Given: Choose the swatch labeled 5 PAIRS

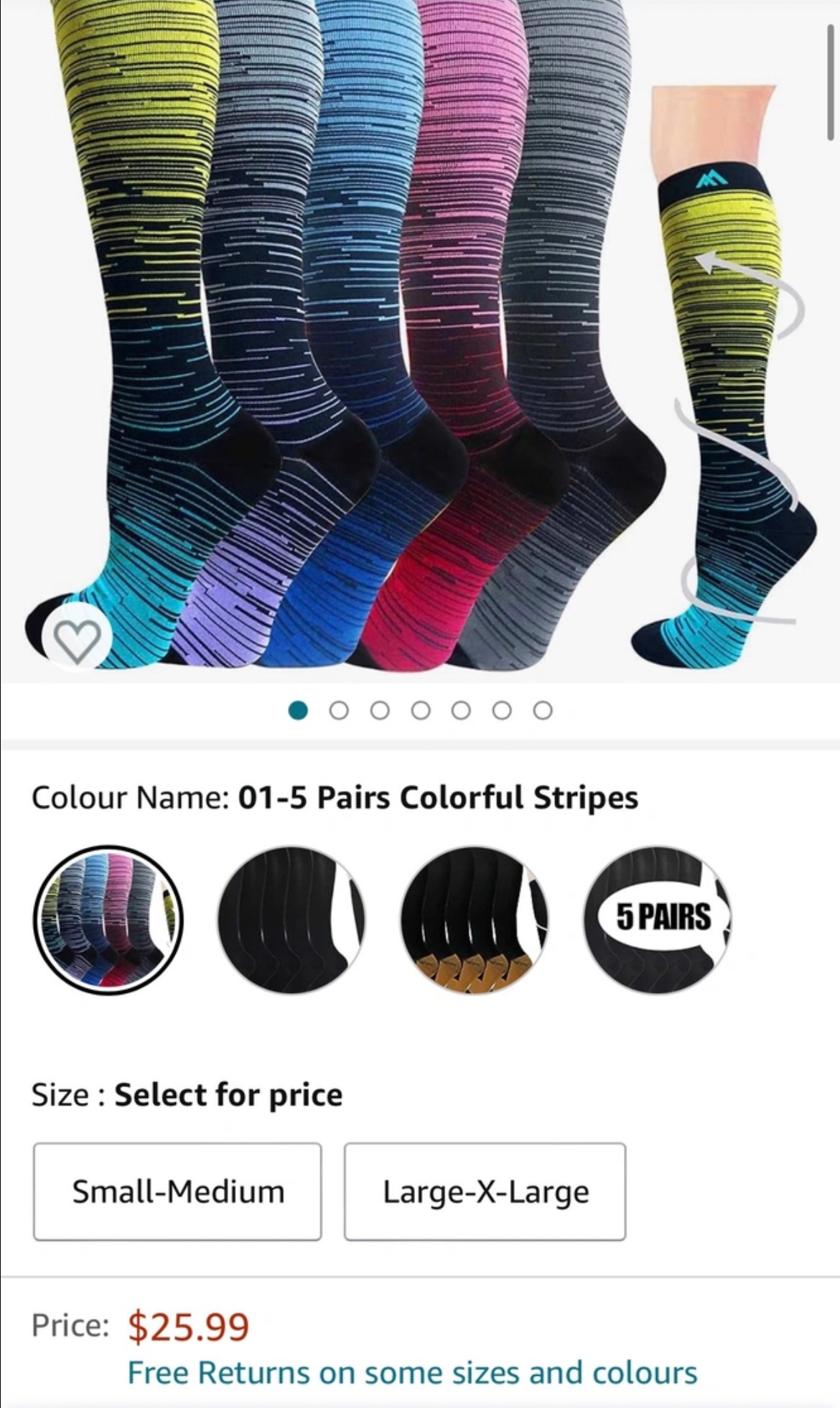Looking at the screenshot, I should point(658,920).
